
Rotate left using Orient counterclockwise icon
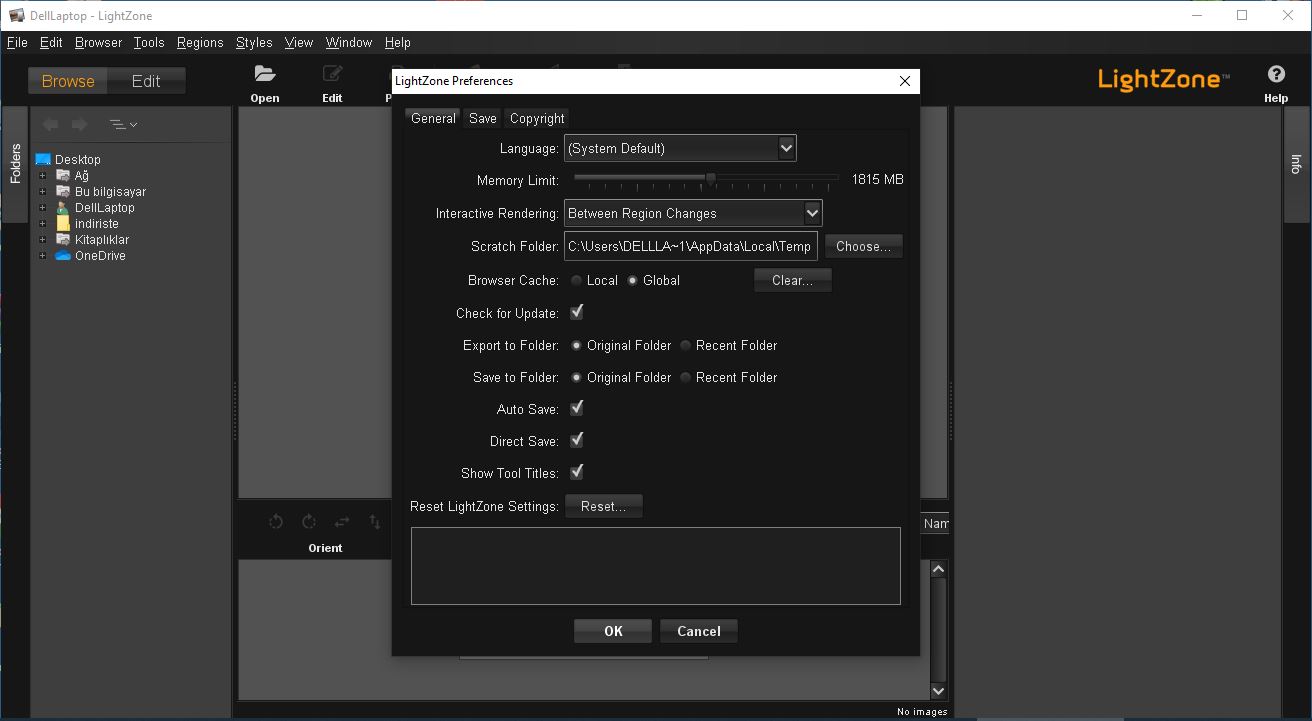pos(276,521)
